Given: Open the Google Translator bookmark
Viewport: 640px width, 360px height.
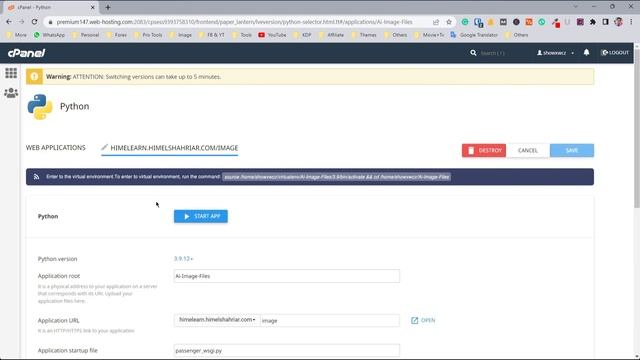Looking at the screenshot, I should tap(474, 35).
